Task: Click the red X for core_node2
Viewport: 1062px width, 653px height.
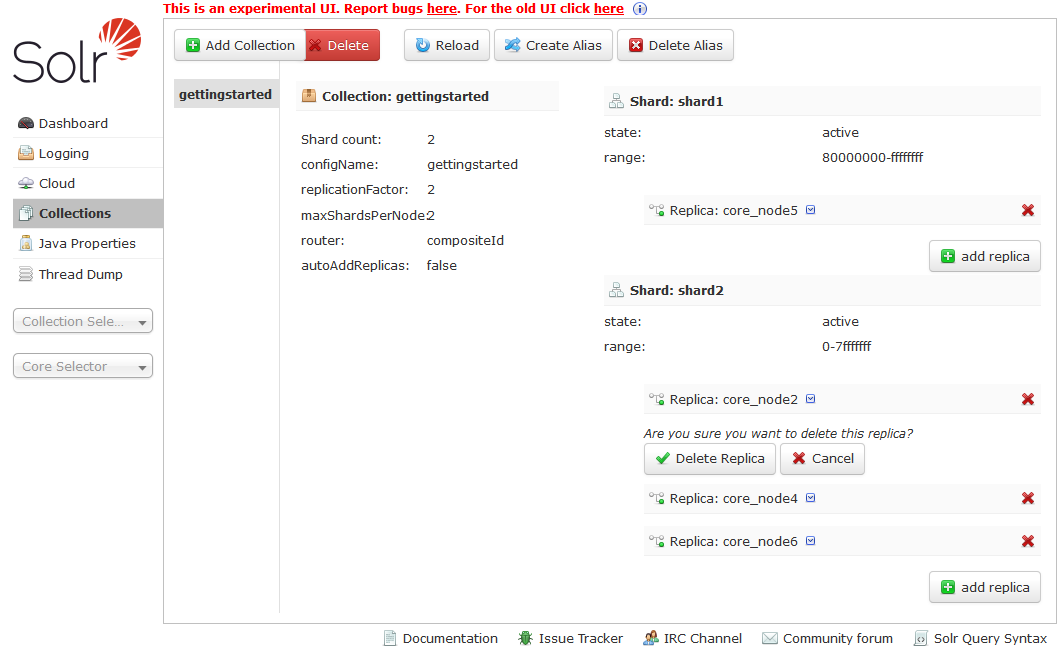Action: (1027, 399)
